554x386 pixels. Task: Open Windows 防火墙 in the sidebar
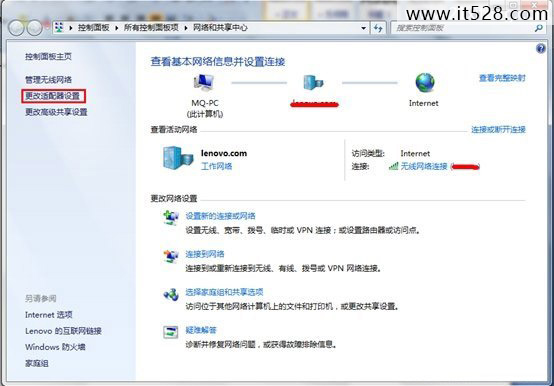click(x=55, y=347)
